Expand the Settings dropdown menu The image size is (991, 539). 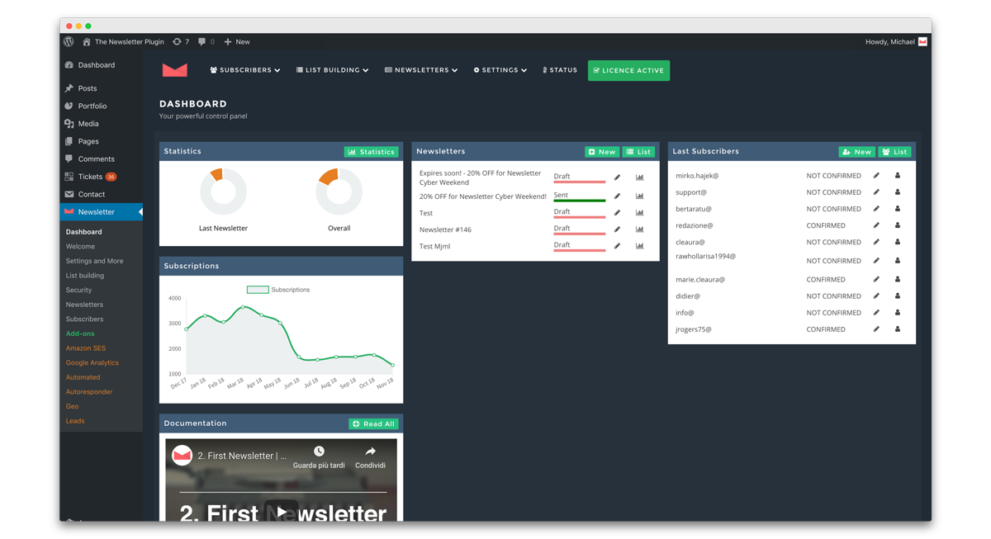[x=500, y=70]
